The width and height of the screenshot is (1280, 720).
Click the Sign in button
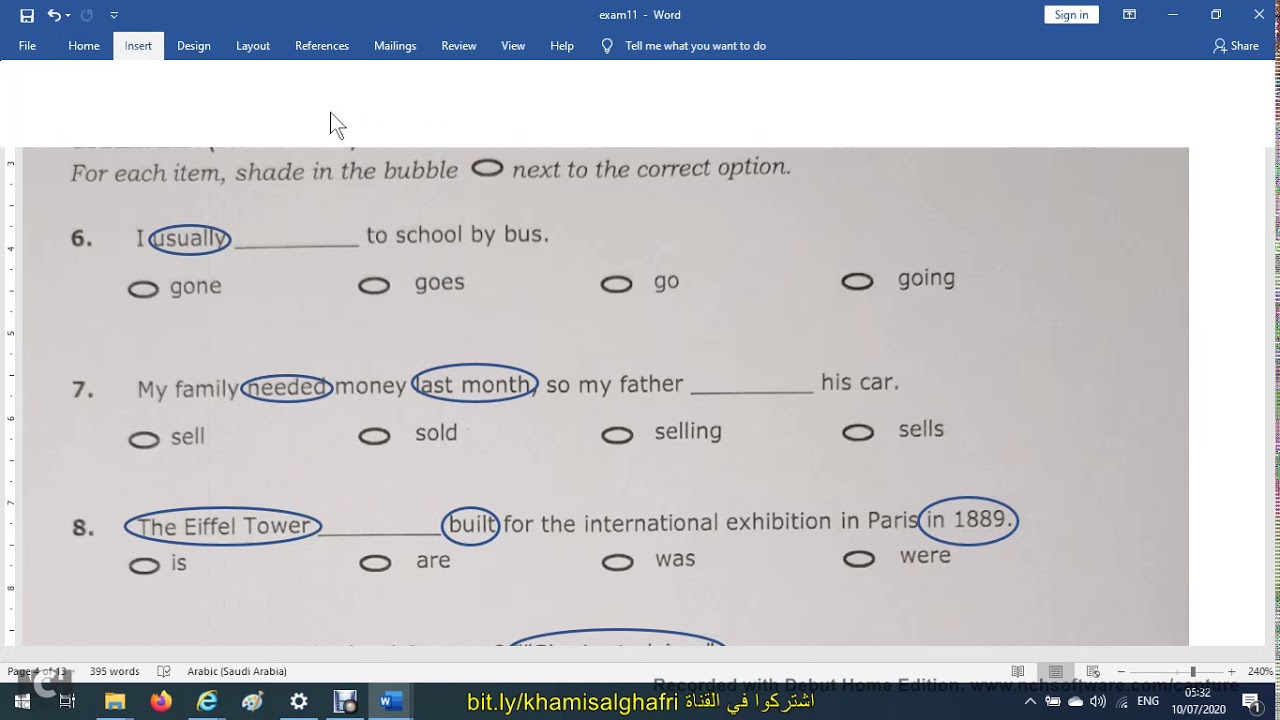[x=1071, y=15]
